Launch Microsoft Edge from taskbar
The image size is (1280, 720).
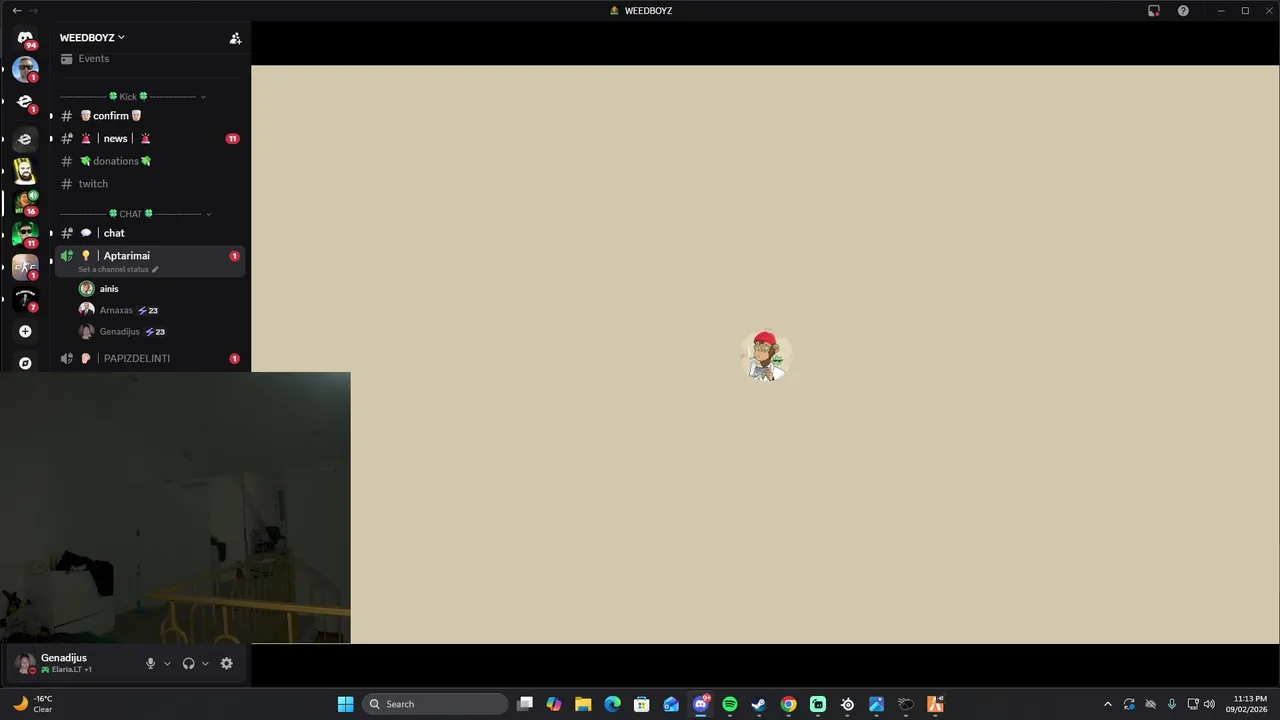tap(612, 704)
